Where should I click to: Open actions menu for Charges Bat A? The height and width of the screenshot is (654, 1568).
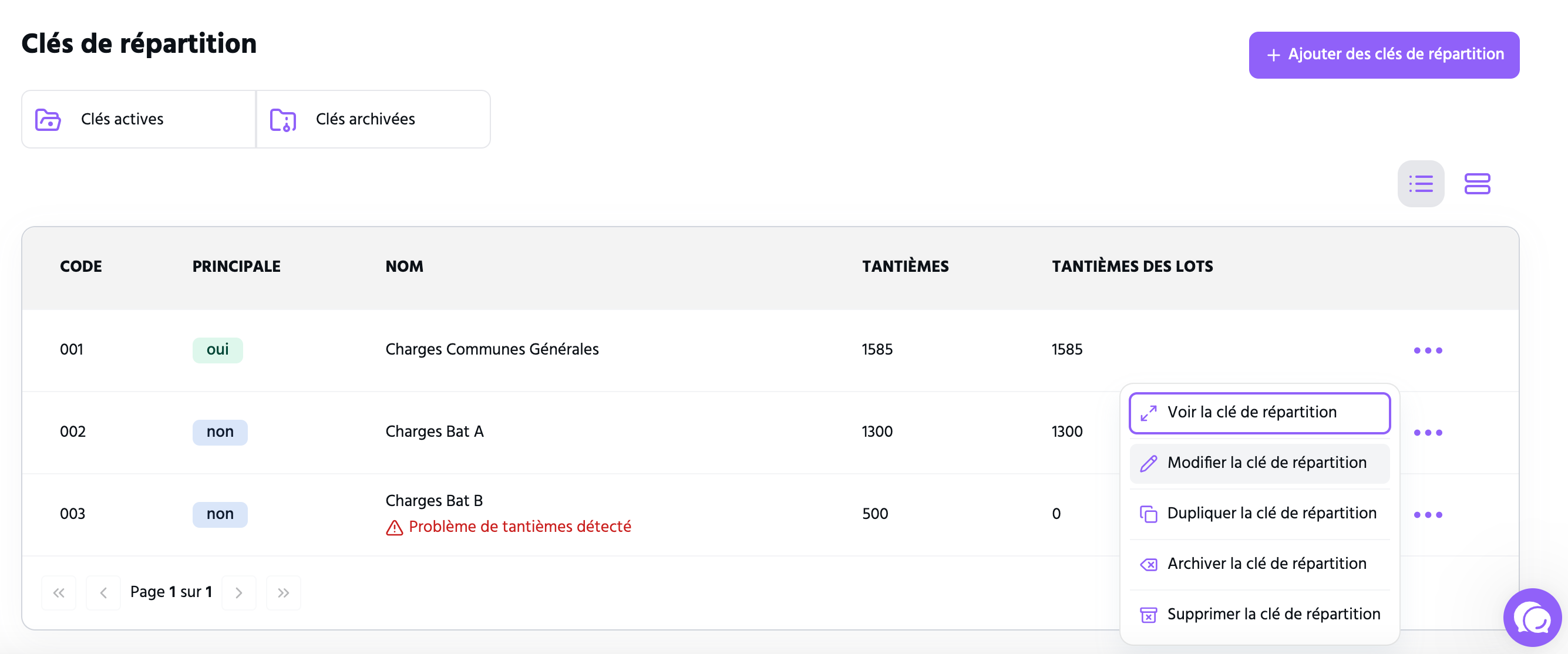(1428, 433)
